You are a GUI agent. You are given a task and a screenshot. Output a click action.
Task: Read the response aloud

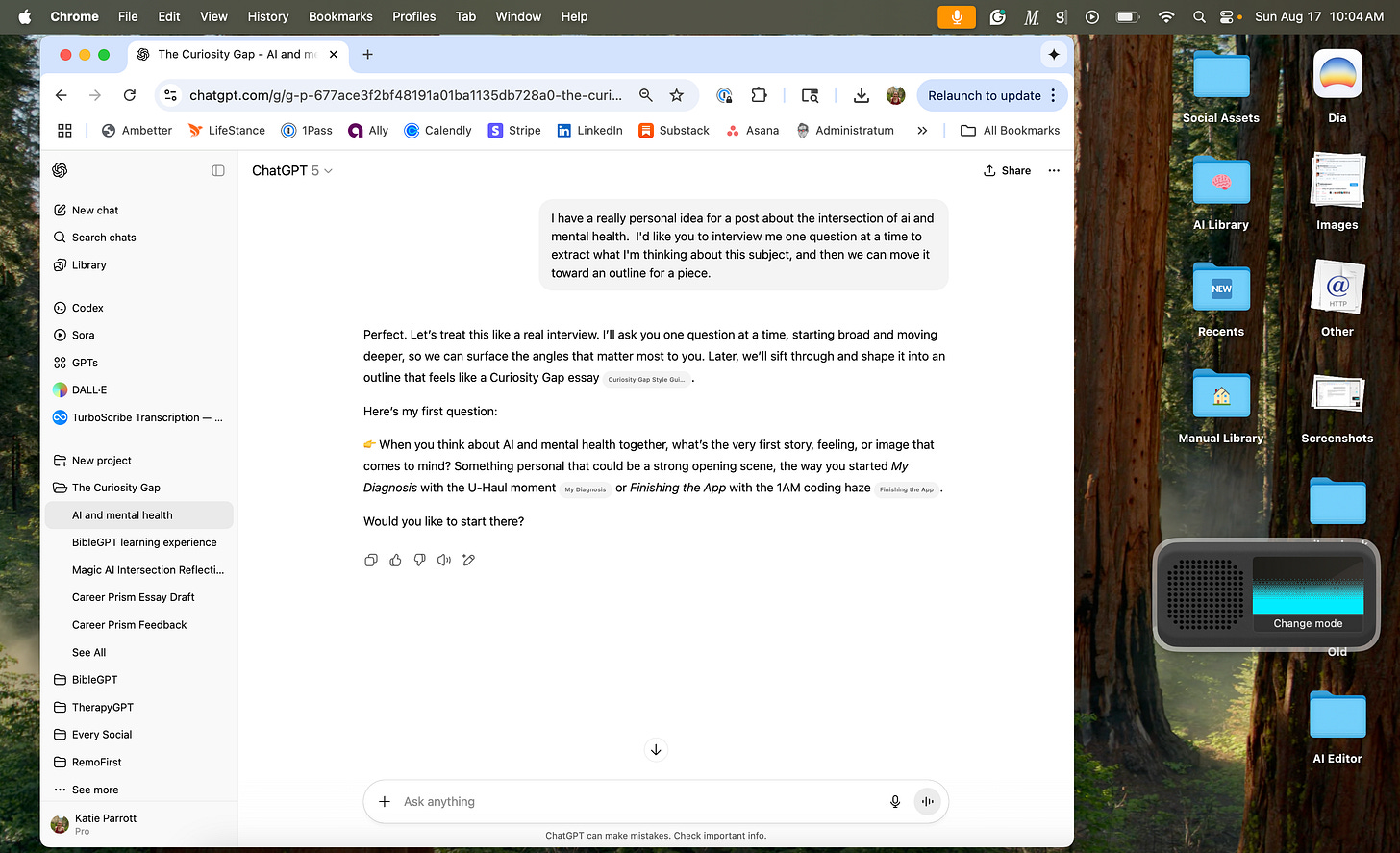point(444,560)
